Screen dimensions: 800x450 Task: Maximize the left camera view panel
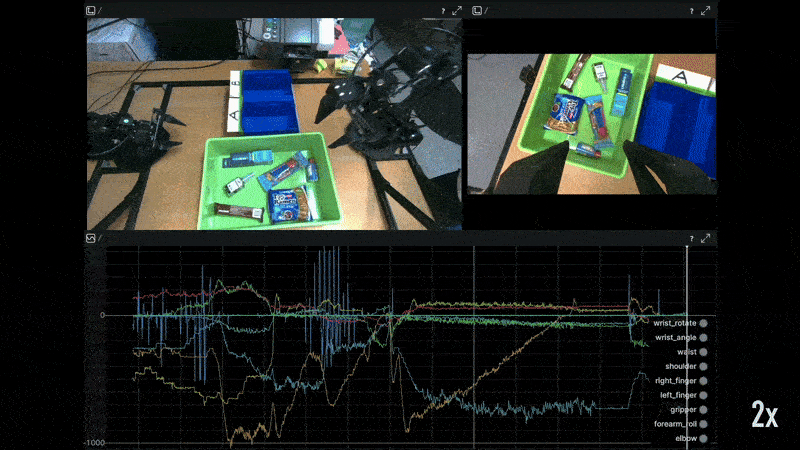457,10
